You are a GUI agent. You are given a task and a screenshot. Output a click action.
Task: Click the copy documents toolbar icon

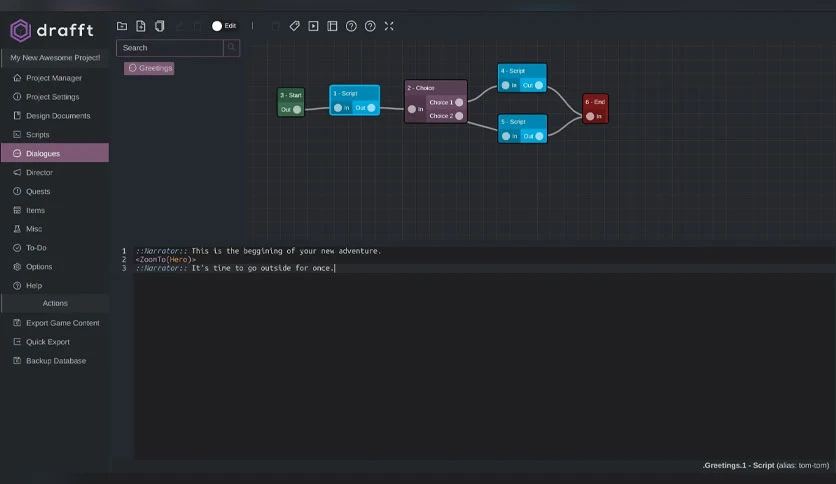pyautogui.click(x=159, y=26)
